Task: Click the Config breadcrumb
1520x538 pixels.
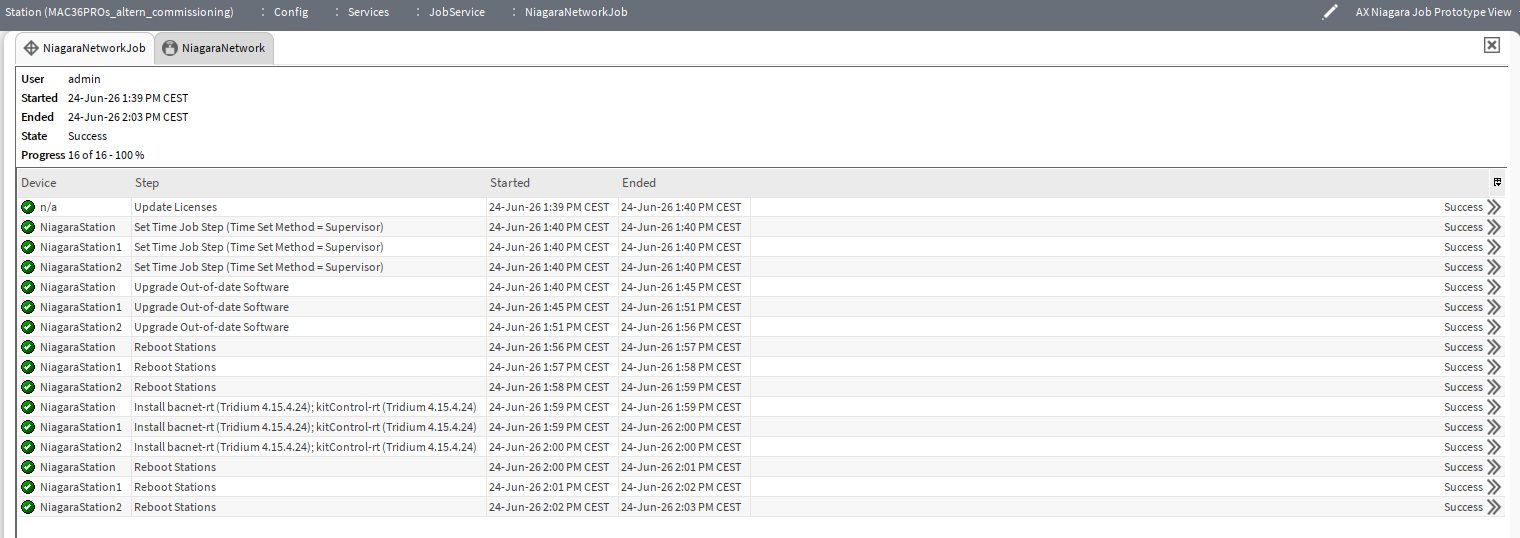Action: point(291,12)
